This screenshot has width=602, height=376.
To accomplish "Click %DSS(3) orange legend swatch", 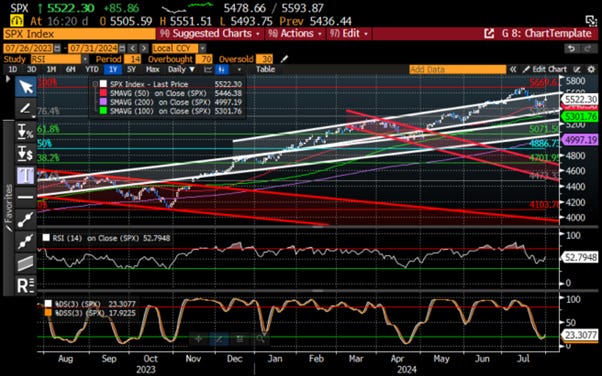I will (48, 313).
